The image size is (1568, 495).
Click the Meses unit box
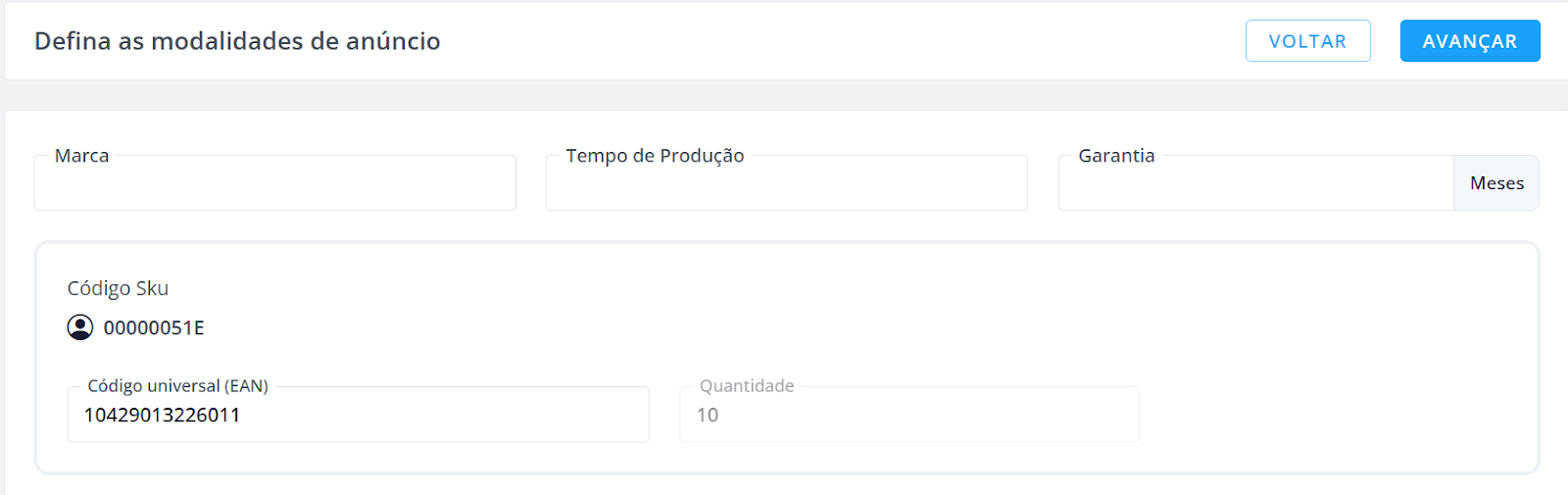(1496, 183)
